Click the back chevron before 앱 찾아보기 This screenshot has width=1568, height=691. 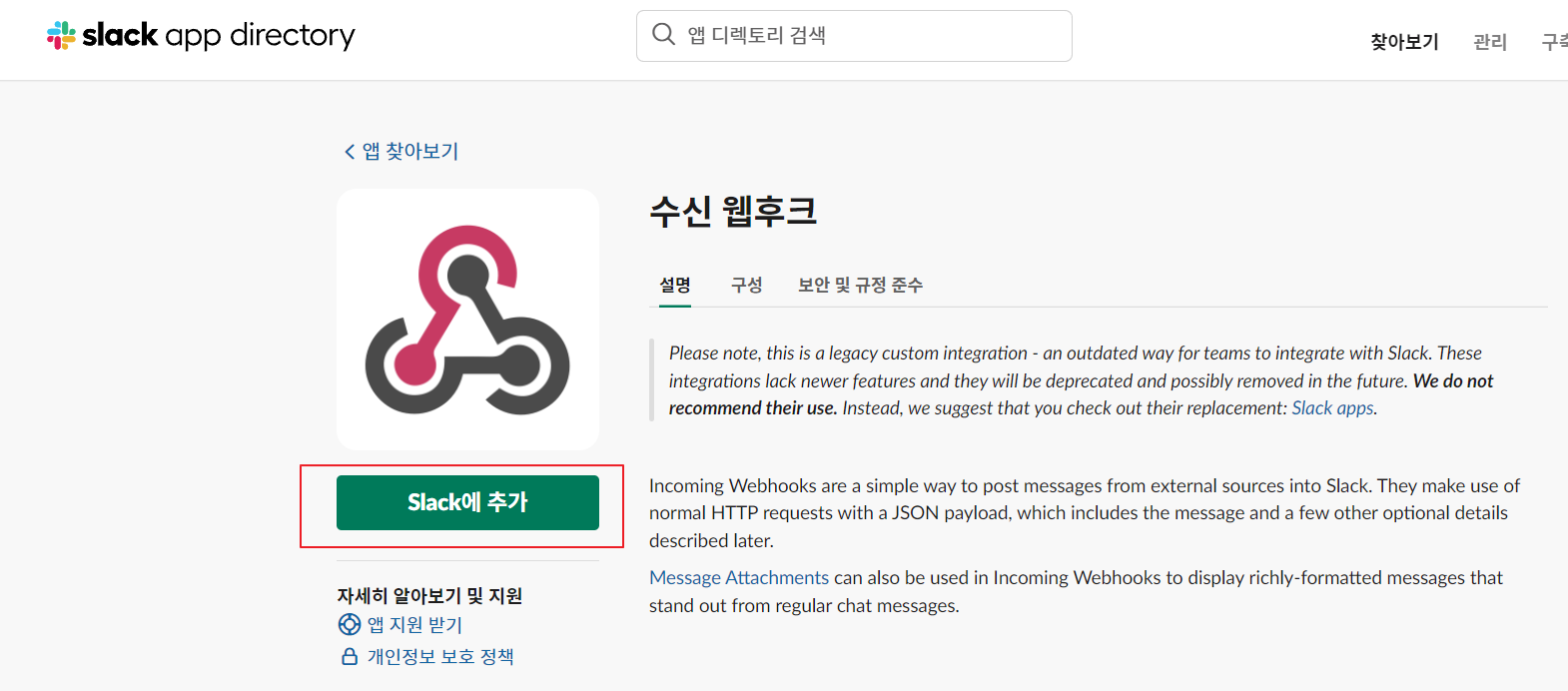tap(350, 152)
